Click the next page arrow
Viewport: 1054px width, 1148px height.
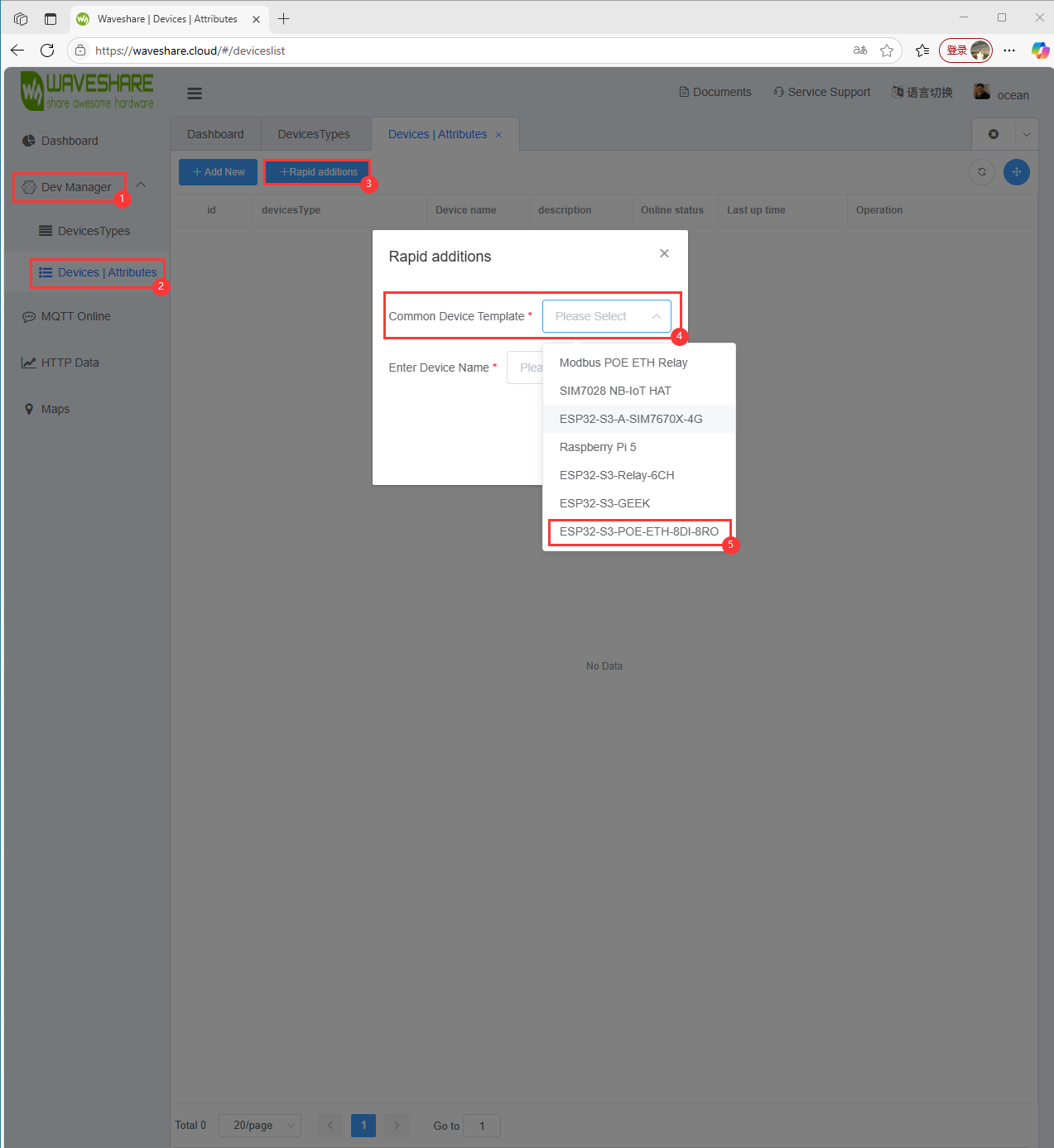coord(397,1126)
